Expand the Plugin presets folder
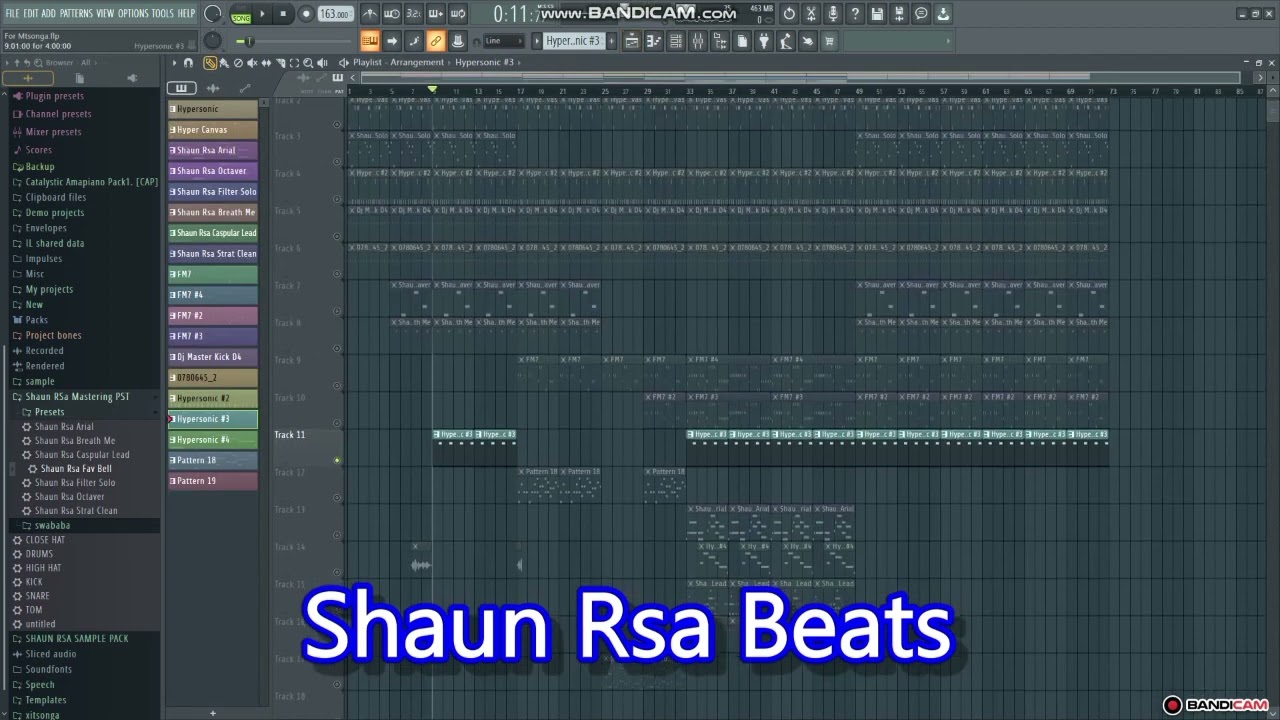 coord(54,96)
